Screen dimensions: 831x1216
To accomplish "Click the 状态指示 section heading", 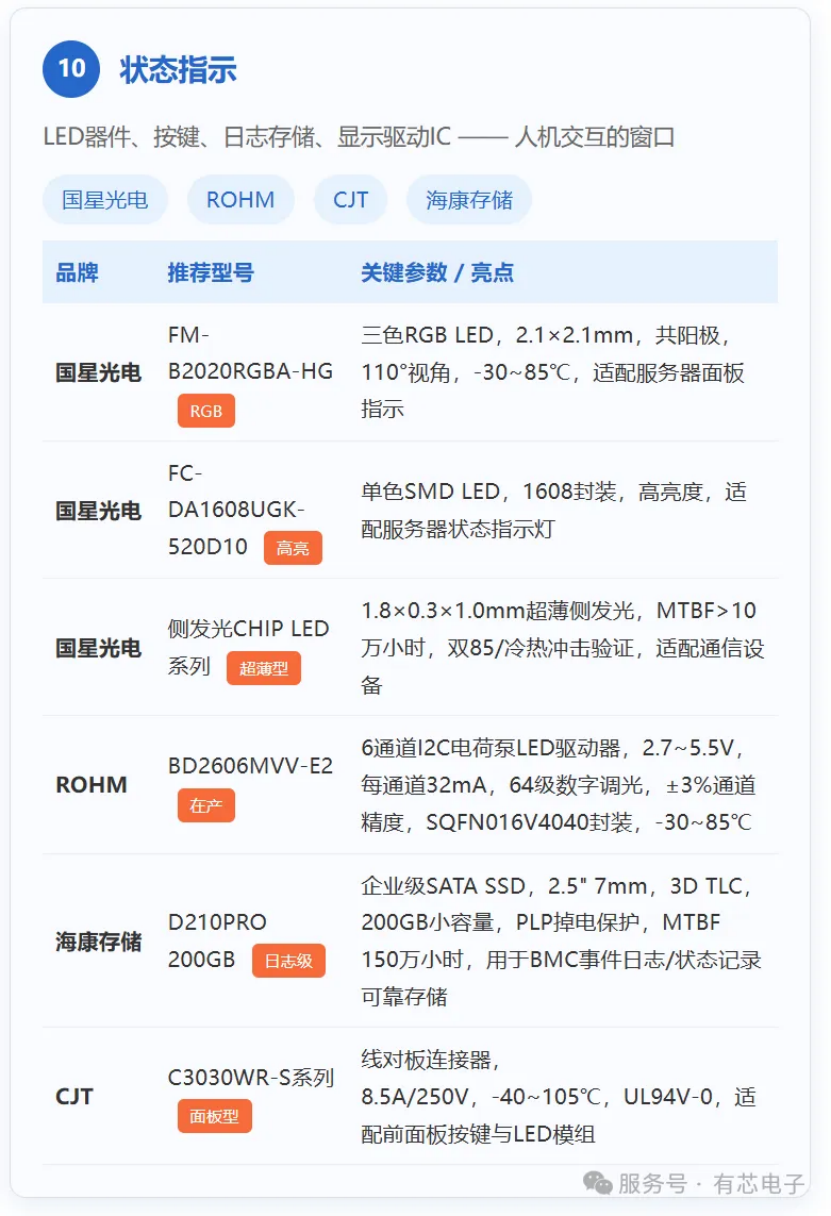I will [178, 70].
